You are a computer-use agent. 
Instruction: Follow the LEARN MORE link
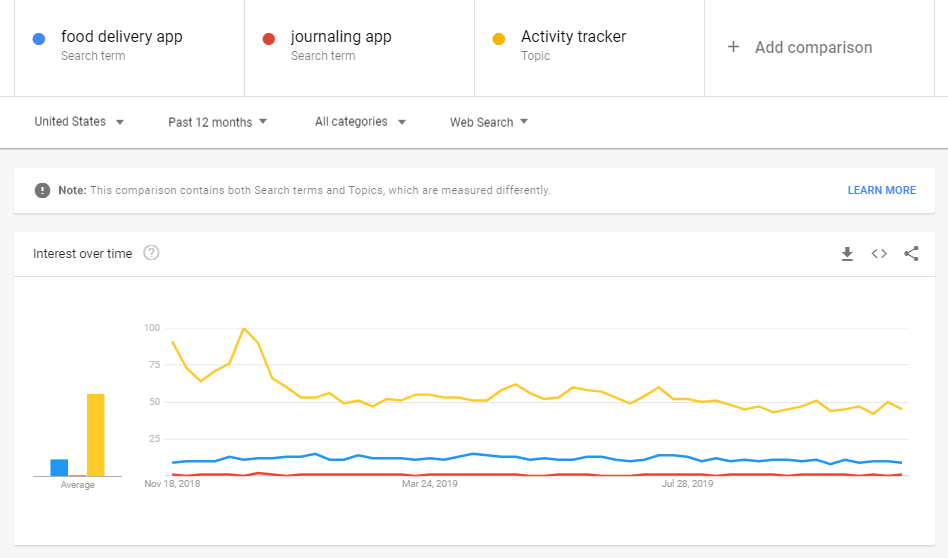(x=881, y=190)
